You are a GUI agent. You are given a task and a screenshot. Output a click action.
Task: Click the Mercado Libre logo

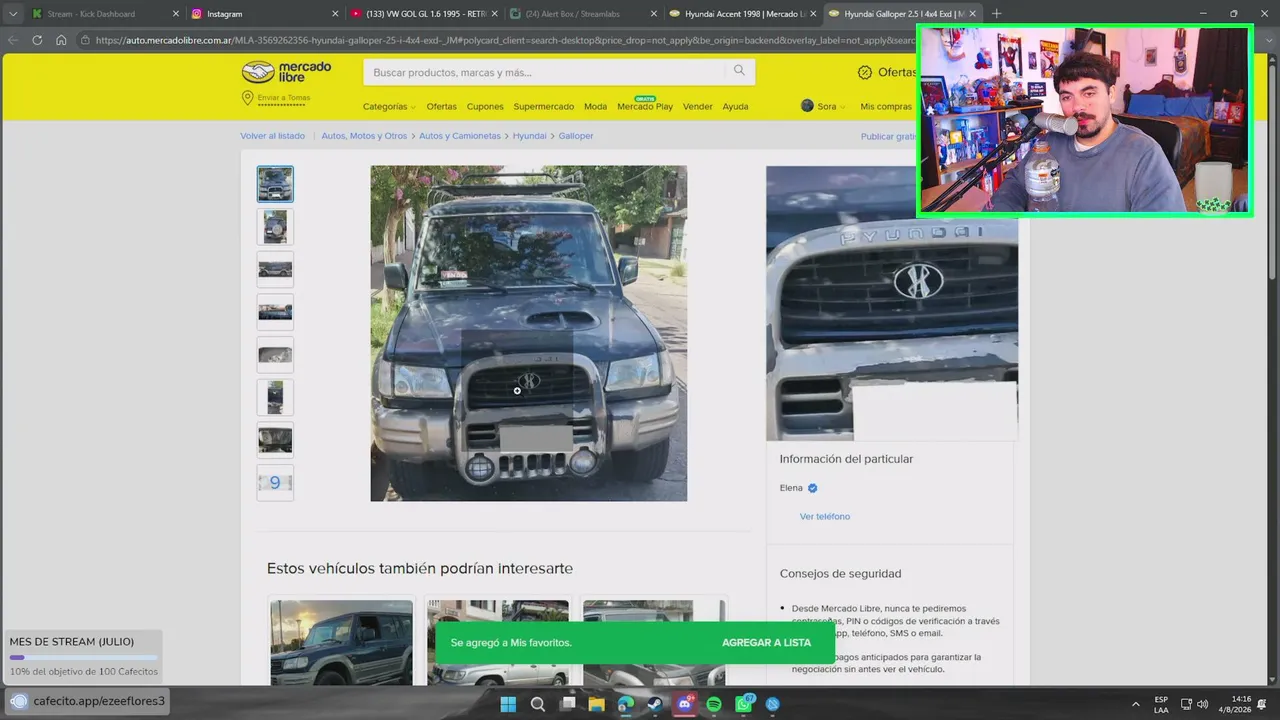coord(286,72)
